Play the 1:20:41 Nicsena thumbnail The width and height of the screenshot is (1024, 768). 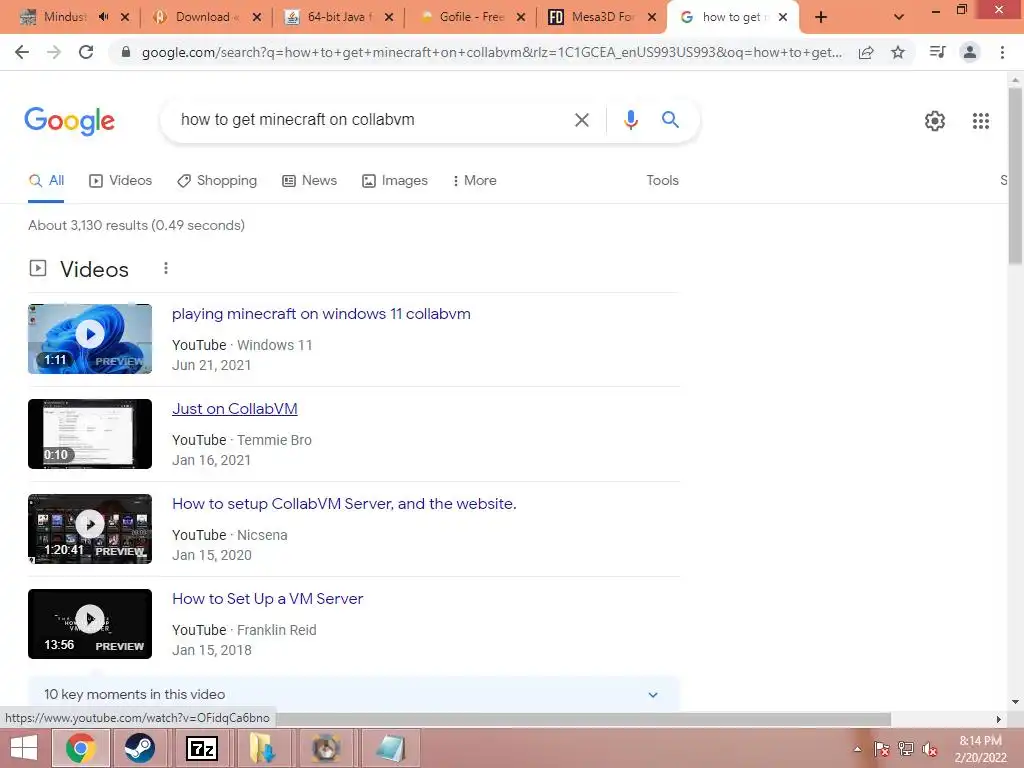[90, 529]
